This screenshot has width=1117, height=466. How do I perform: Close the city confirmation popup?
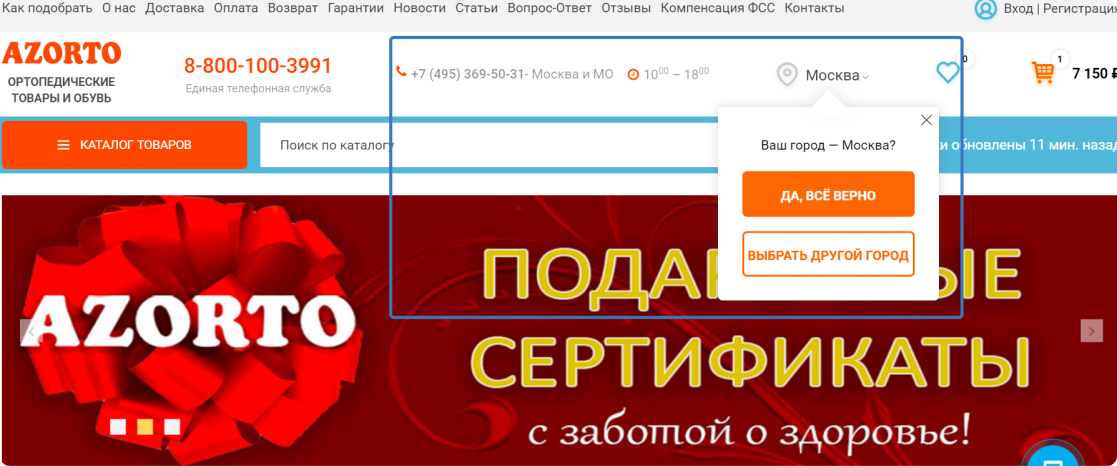[926, 120]
